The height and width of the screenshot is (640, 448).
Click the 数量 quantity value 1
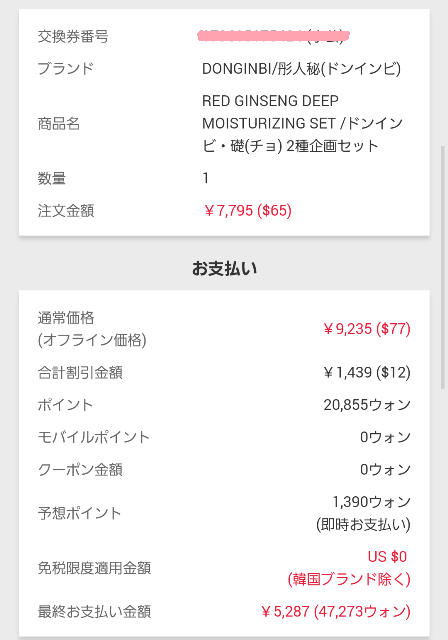click(206, 178)
